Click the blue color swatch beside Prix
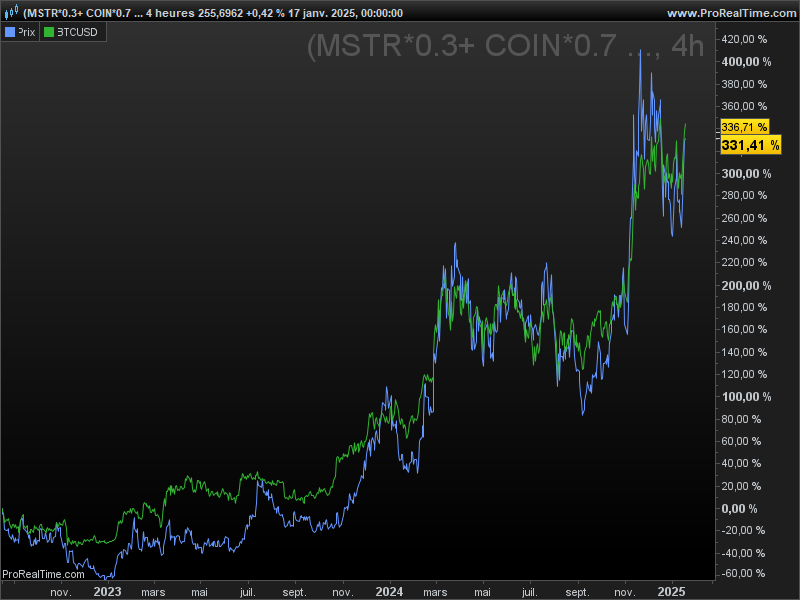800x600 pixels. click(x=10, y=32)
